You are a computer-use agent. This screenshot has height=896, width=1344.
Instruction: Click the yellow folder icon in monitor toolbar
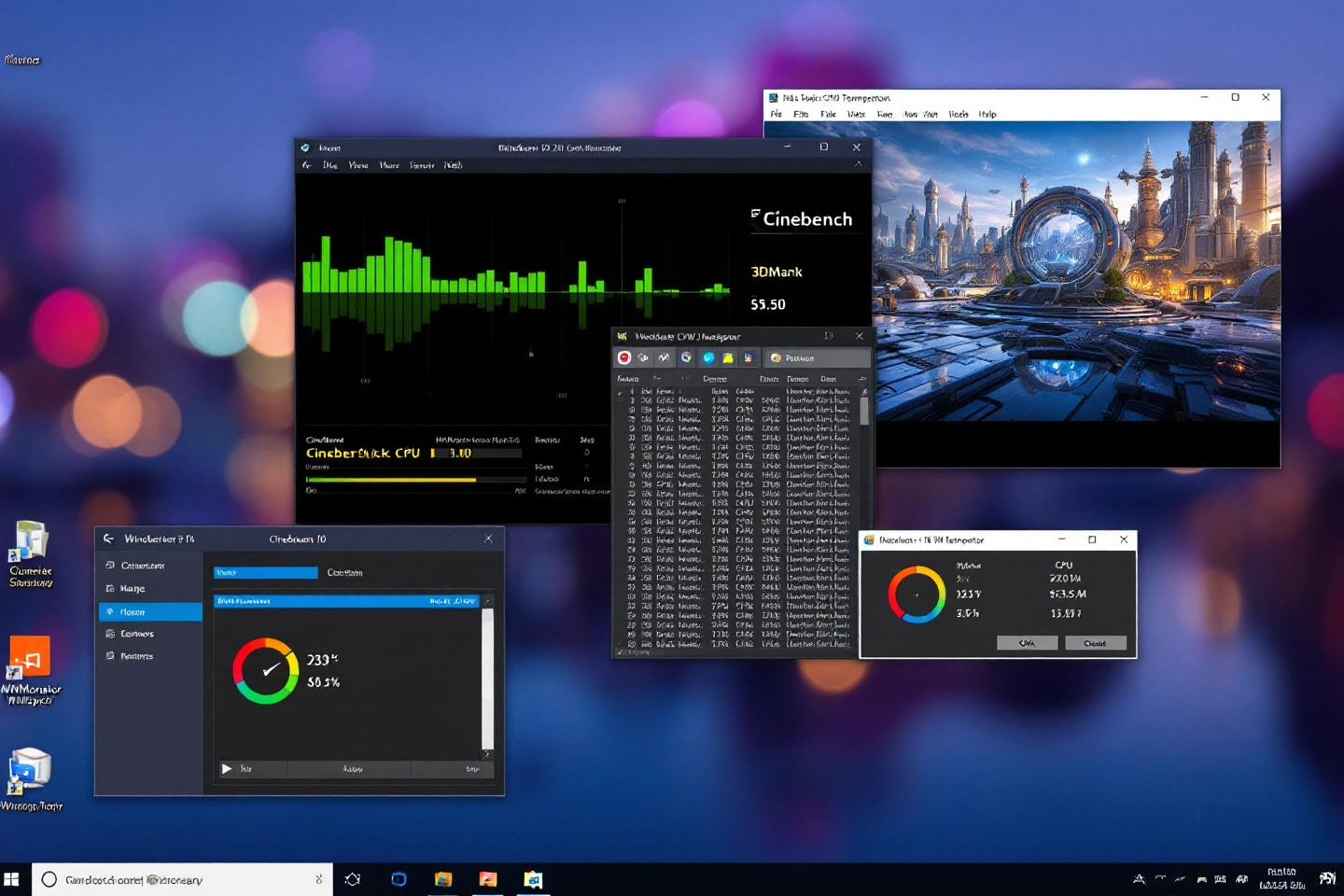coord(728,357)
